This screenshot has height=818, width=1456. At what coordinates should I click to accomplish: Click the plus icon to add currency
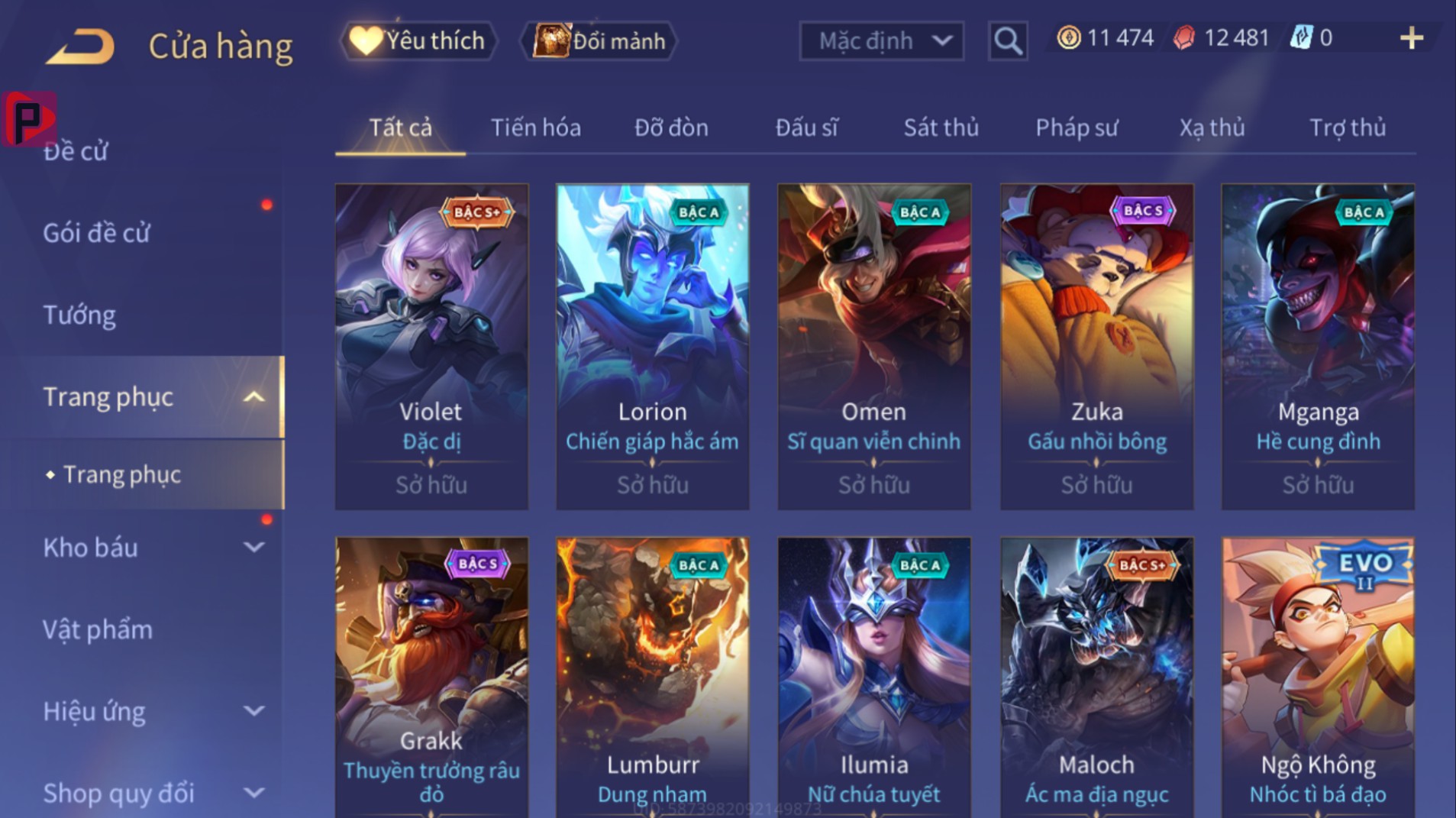point(1412,38)
